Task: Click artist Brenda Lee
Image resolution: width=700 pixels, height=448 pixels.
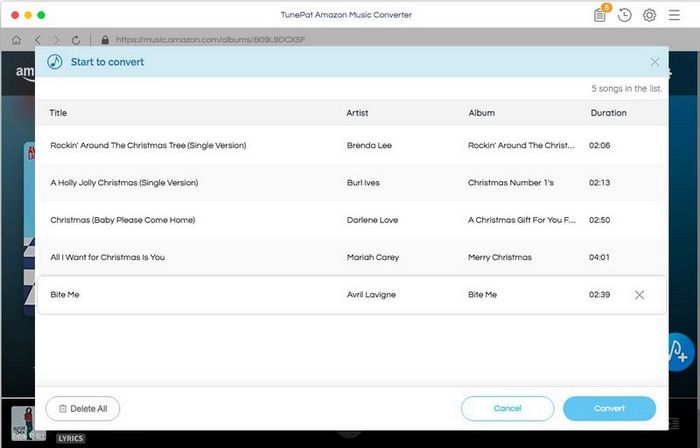Action: tap(369, 145)
